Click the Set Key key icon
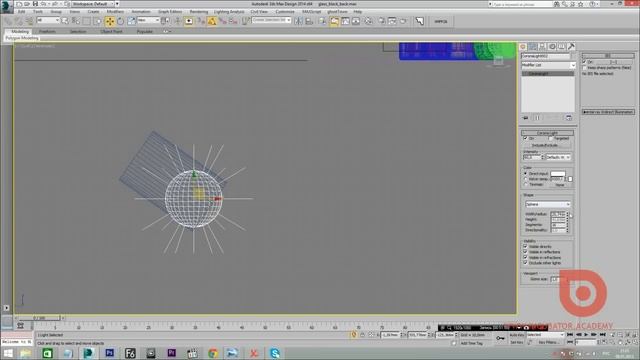640x360 pixels. pyautogui.click(x=500, y=338)
